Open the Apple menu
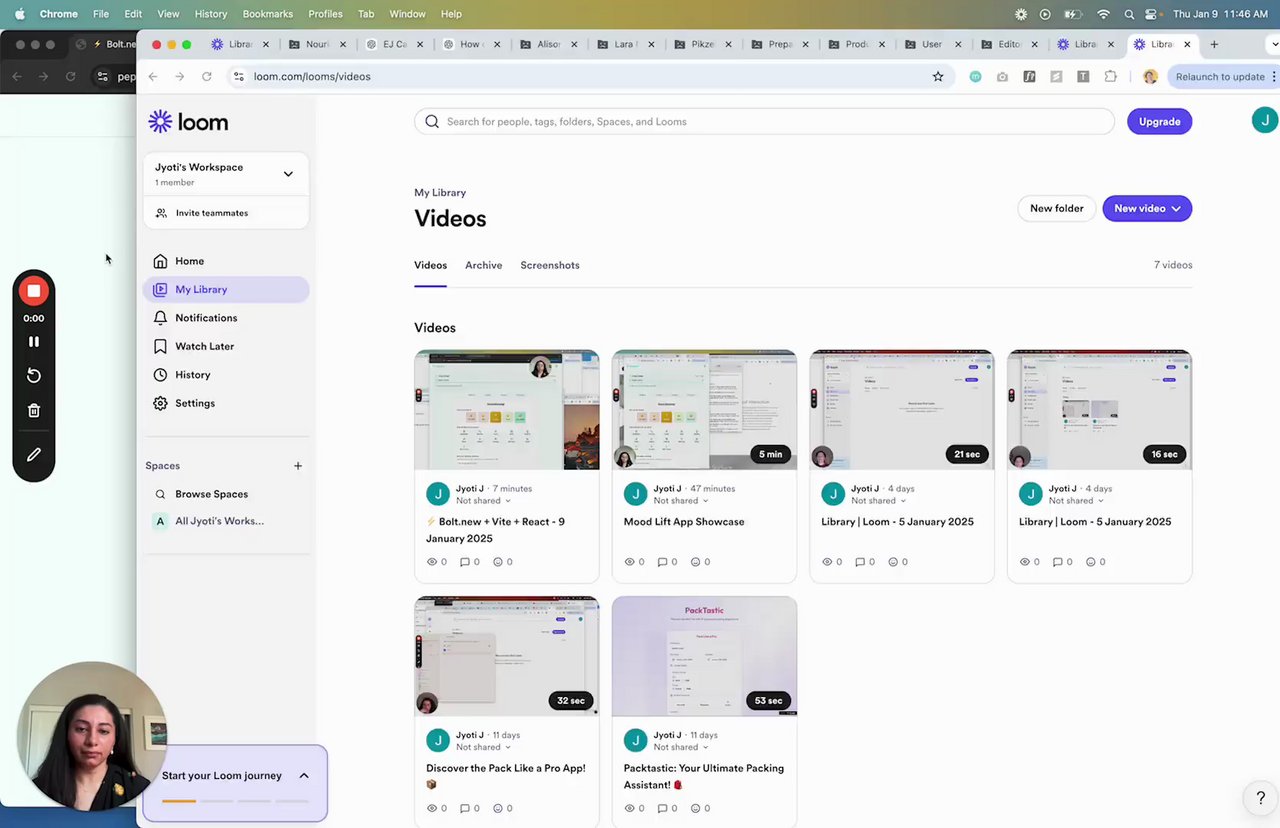The width and height of the screenshot is (1280, 828). point(19,14)
